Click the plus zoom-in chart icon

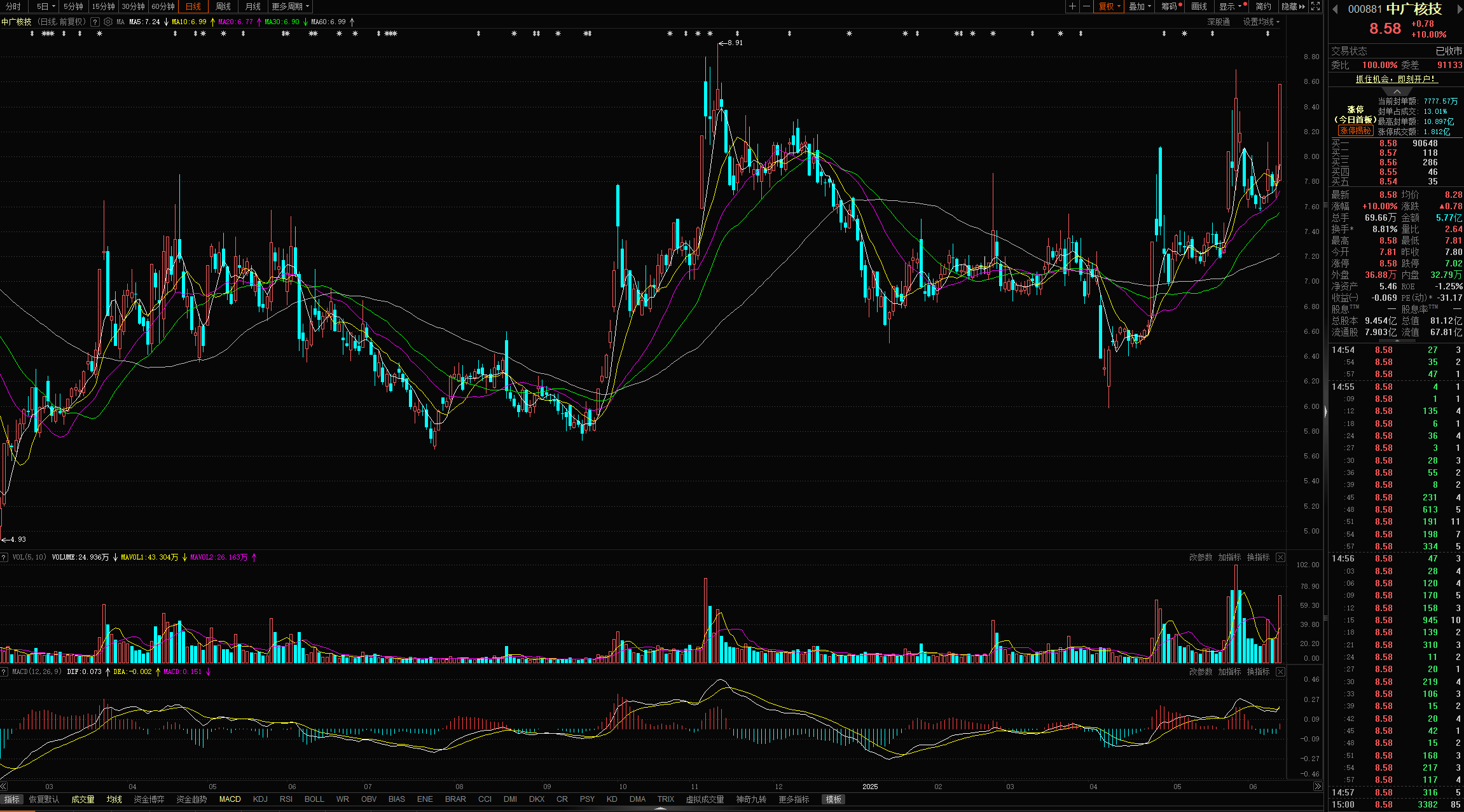[1072, 6]
